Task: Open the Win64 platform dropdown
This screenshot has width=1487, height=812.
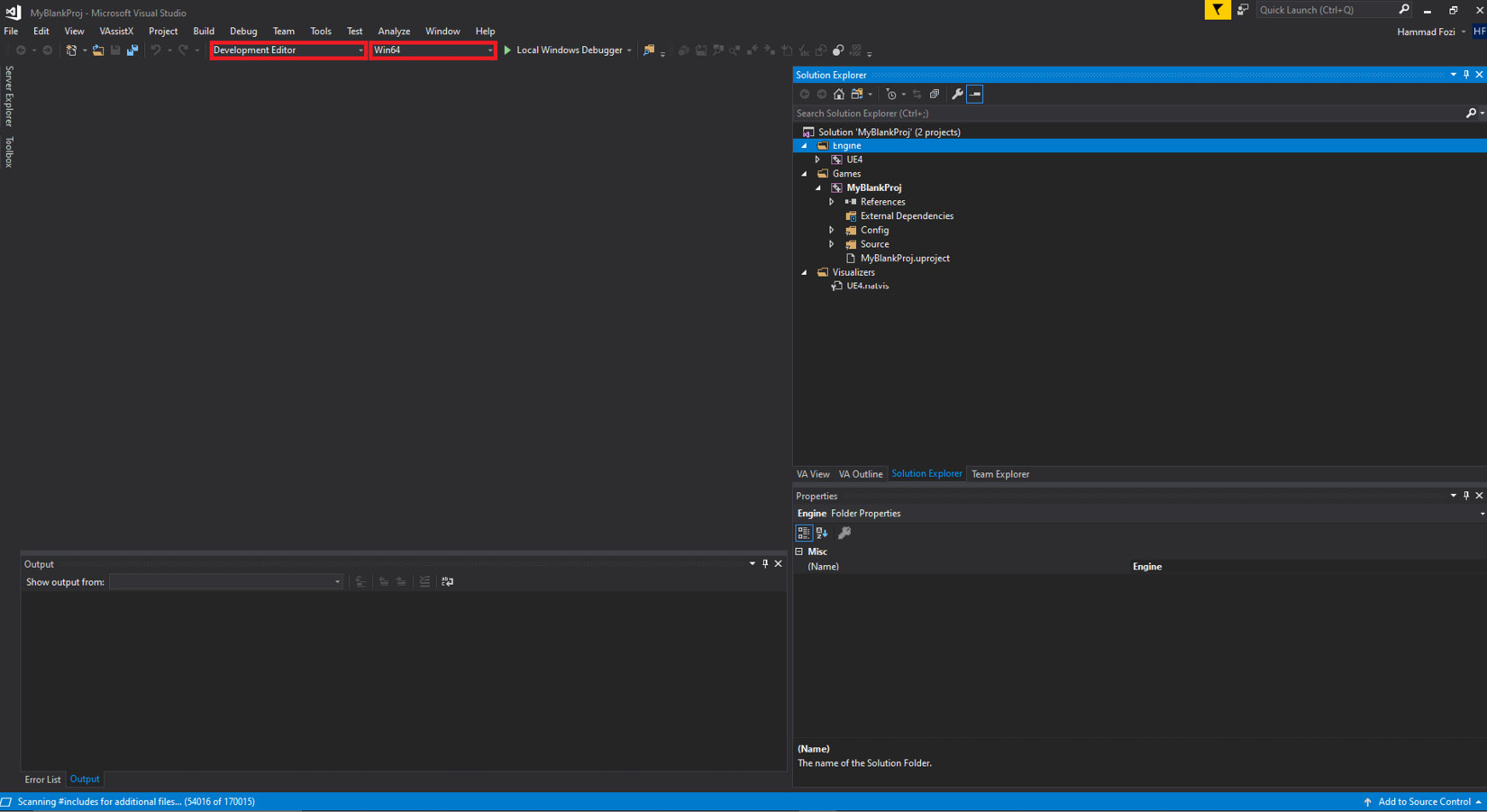Action: [433, 50]
